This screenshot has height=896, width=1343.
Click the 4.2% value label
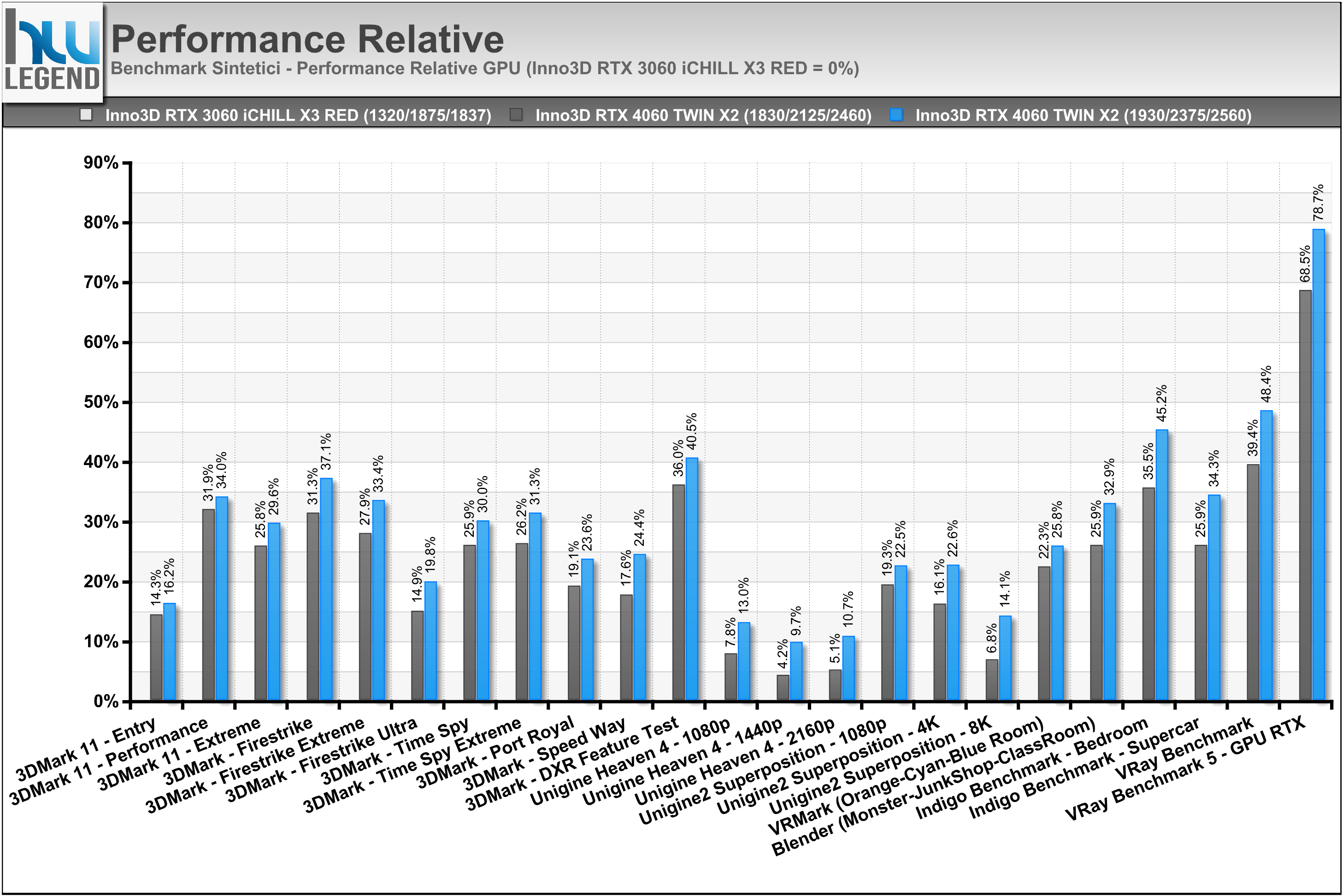pyautogui.click(x=782, y=653)
